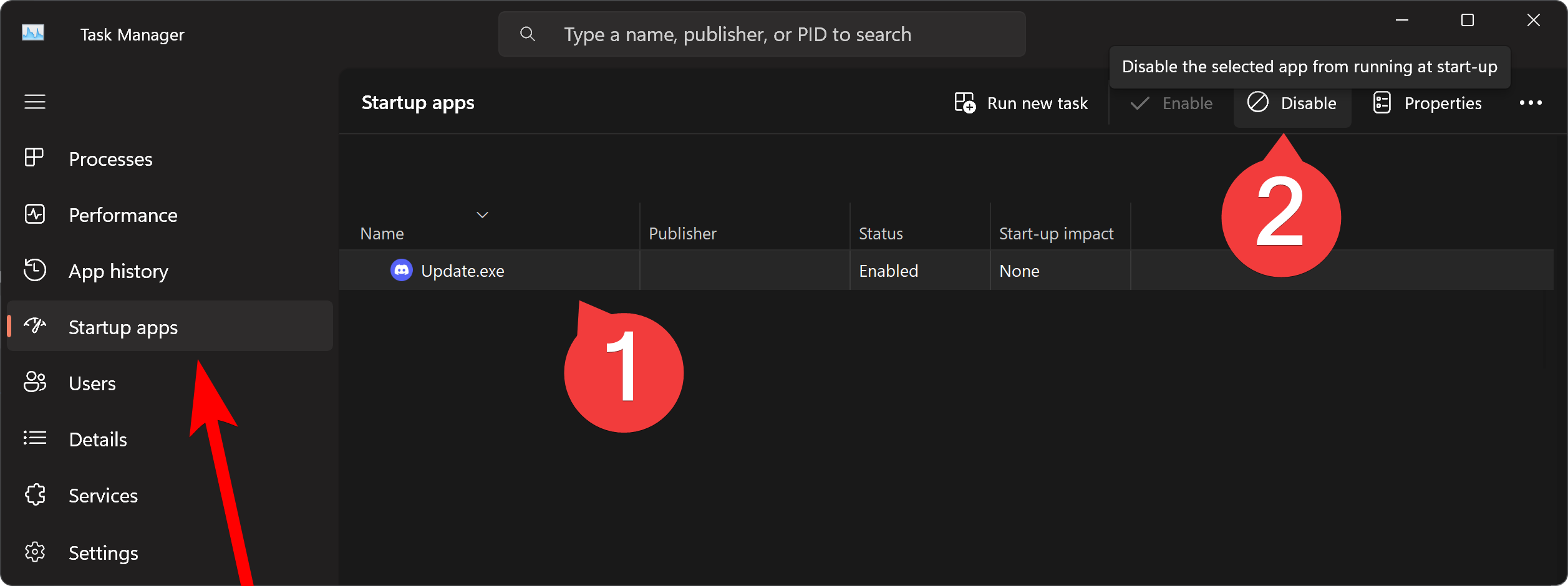Open the navigation hamburger menu
Screen dimensions: 1568x586
tap(35, 102)
